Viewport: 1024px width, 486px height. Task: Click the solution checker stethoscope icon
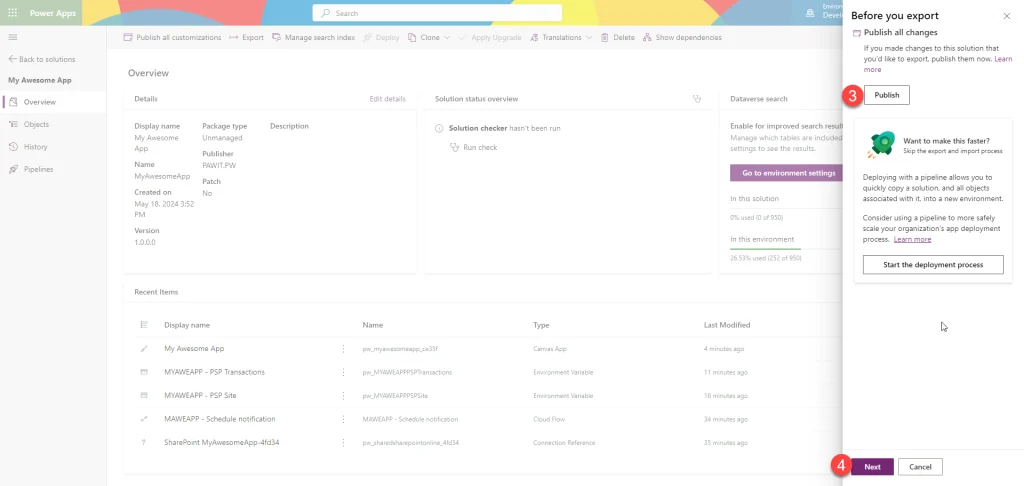[x=697, y=99]
